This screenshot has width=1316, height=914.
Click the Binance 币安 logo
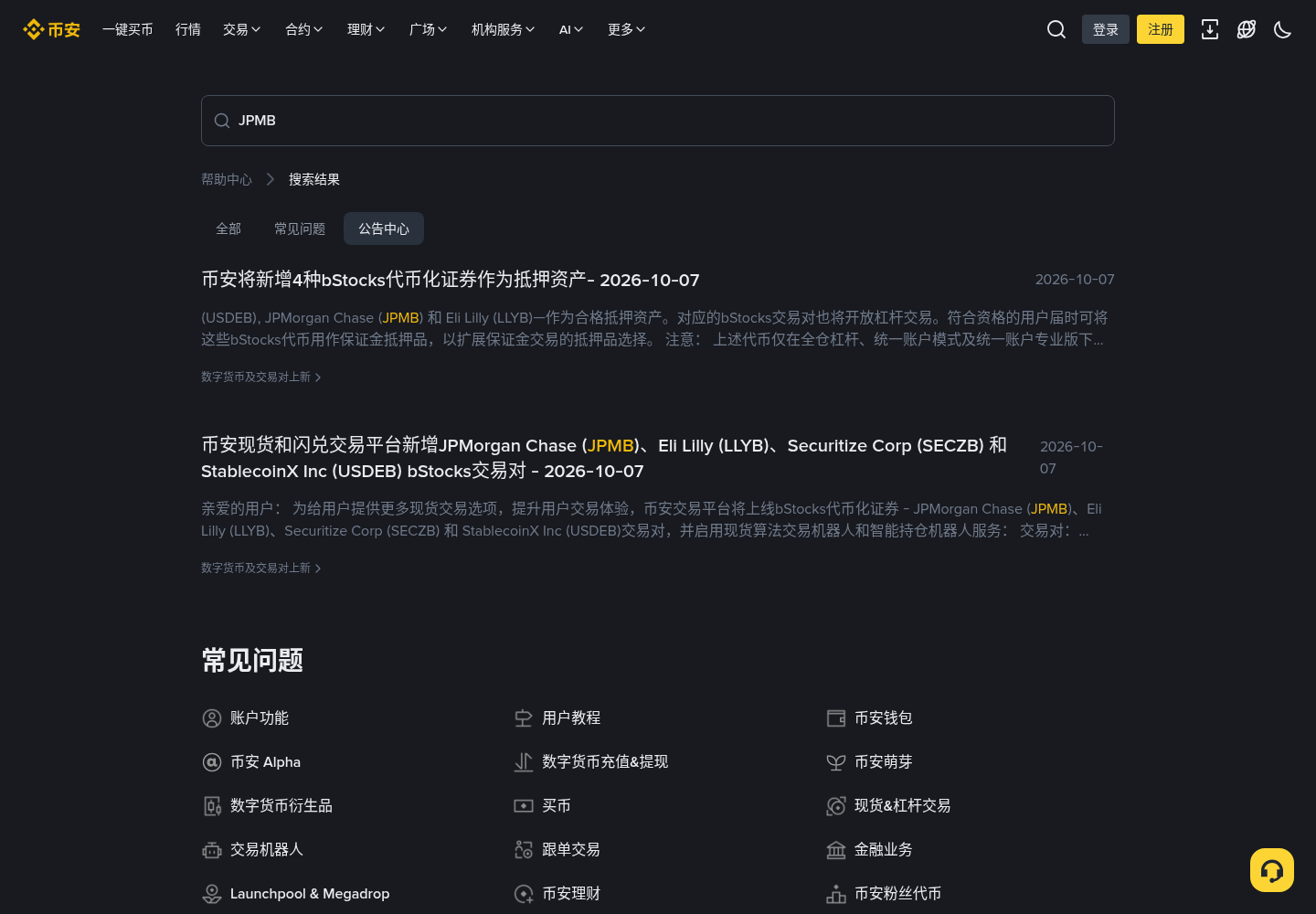tap(52, 29)
